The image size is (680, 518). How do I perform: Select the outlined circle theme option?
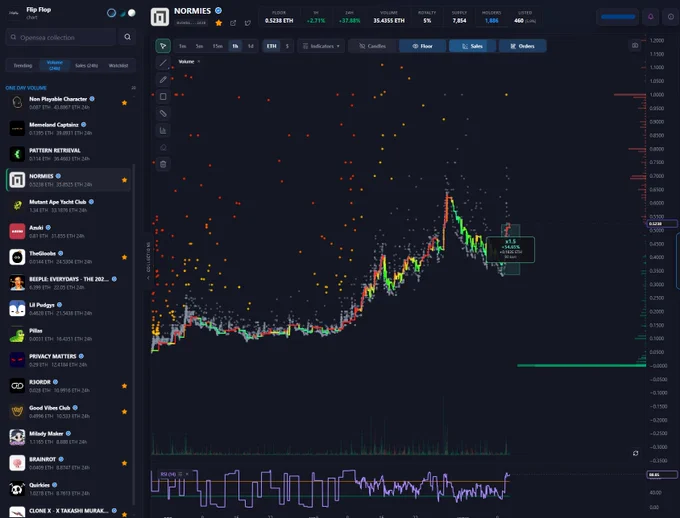pos(111,13)
